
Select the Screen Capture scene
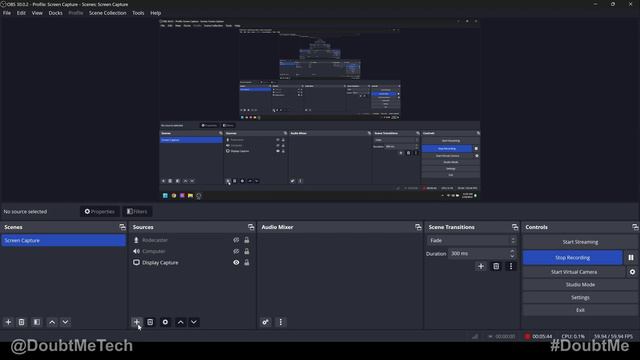63,240
